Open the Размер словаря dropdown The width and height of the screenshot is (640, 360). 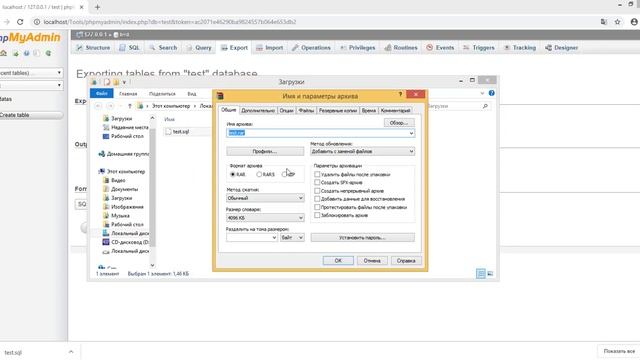pos(265,218)
